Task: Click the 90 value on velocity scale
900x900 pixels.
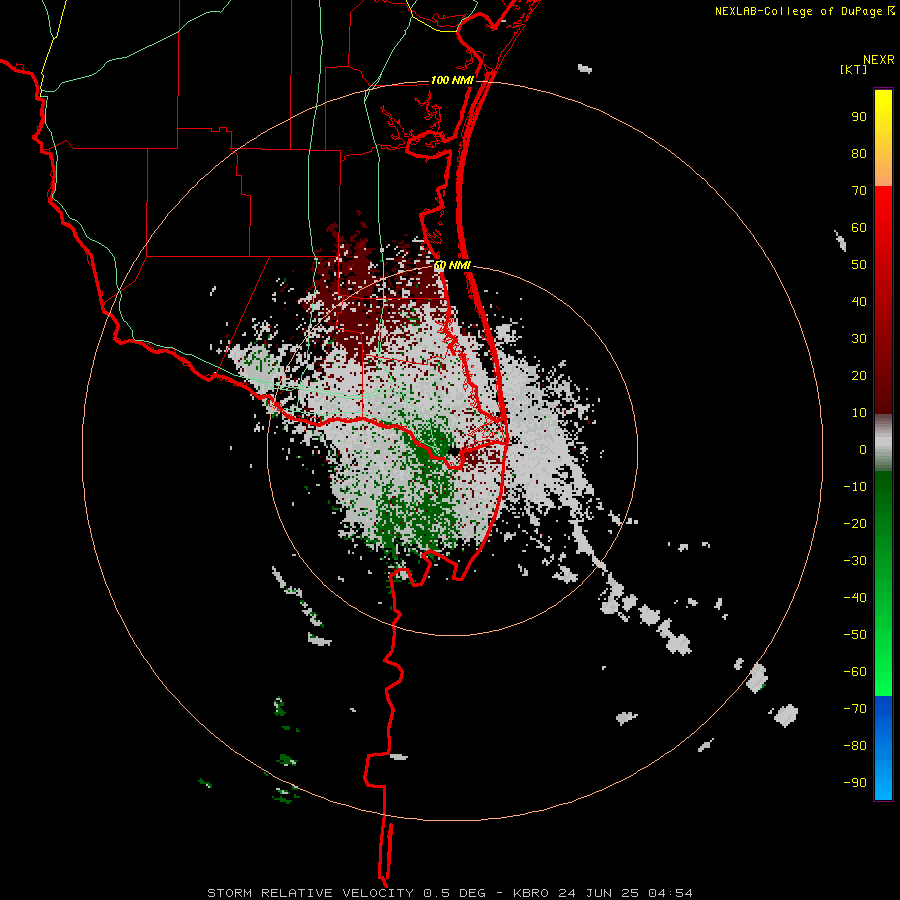Action: tap(859, 117)
